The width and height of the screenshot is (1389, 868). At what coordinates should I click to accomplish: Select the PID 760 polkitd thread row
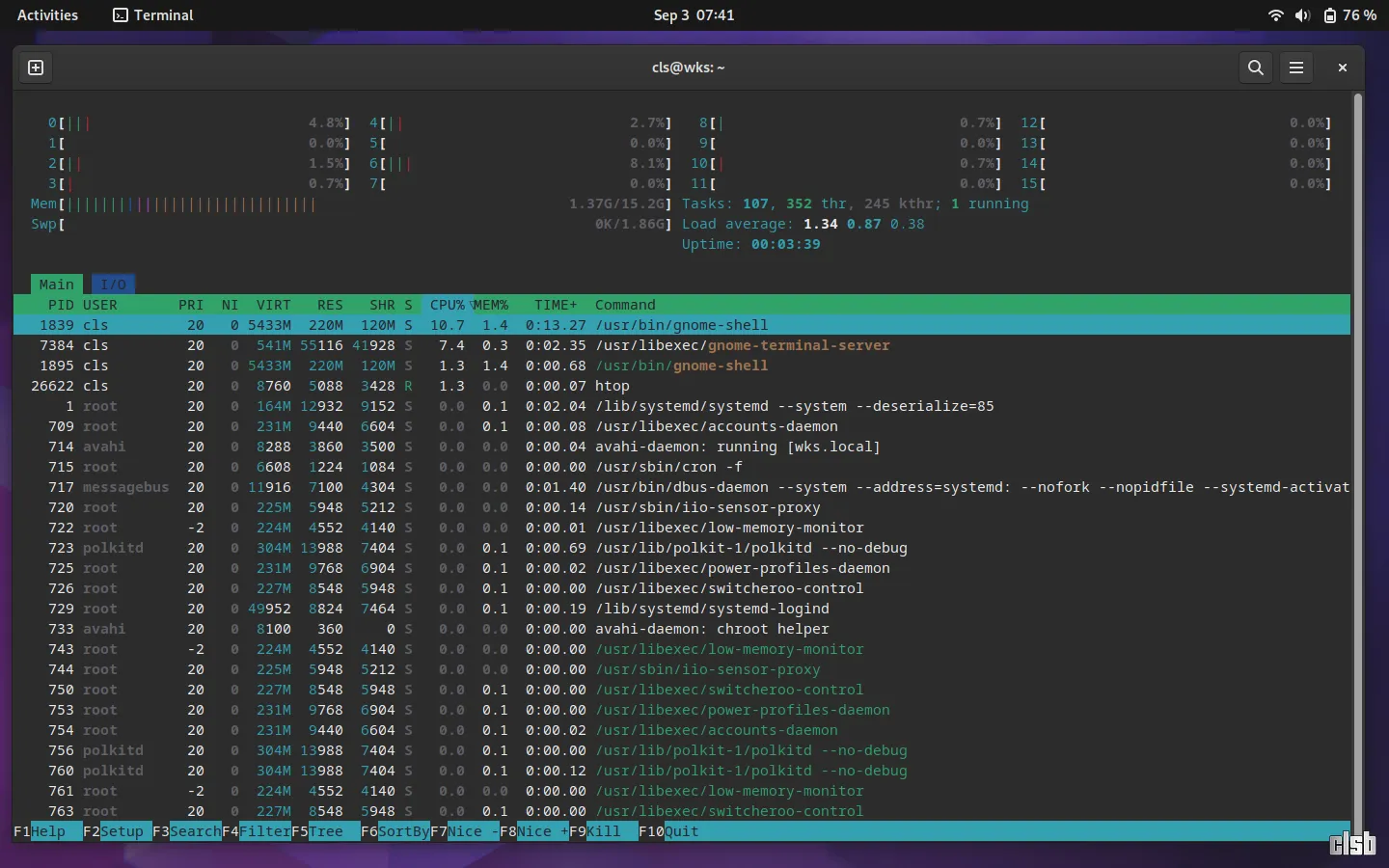pyautogui.click(x=682, y=771)
